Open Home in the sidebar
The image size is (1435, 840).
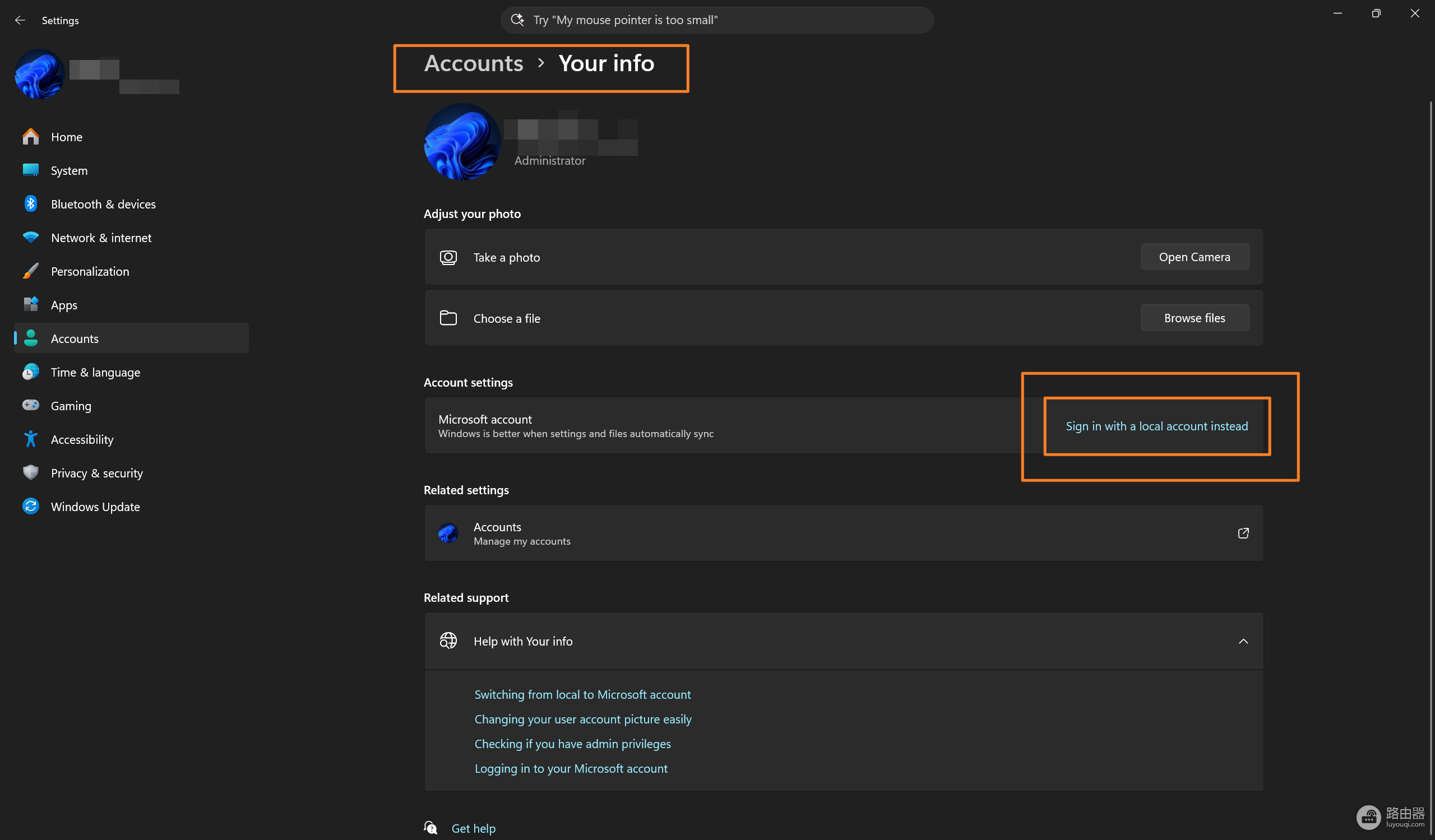click(x=132, y=137)
